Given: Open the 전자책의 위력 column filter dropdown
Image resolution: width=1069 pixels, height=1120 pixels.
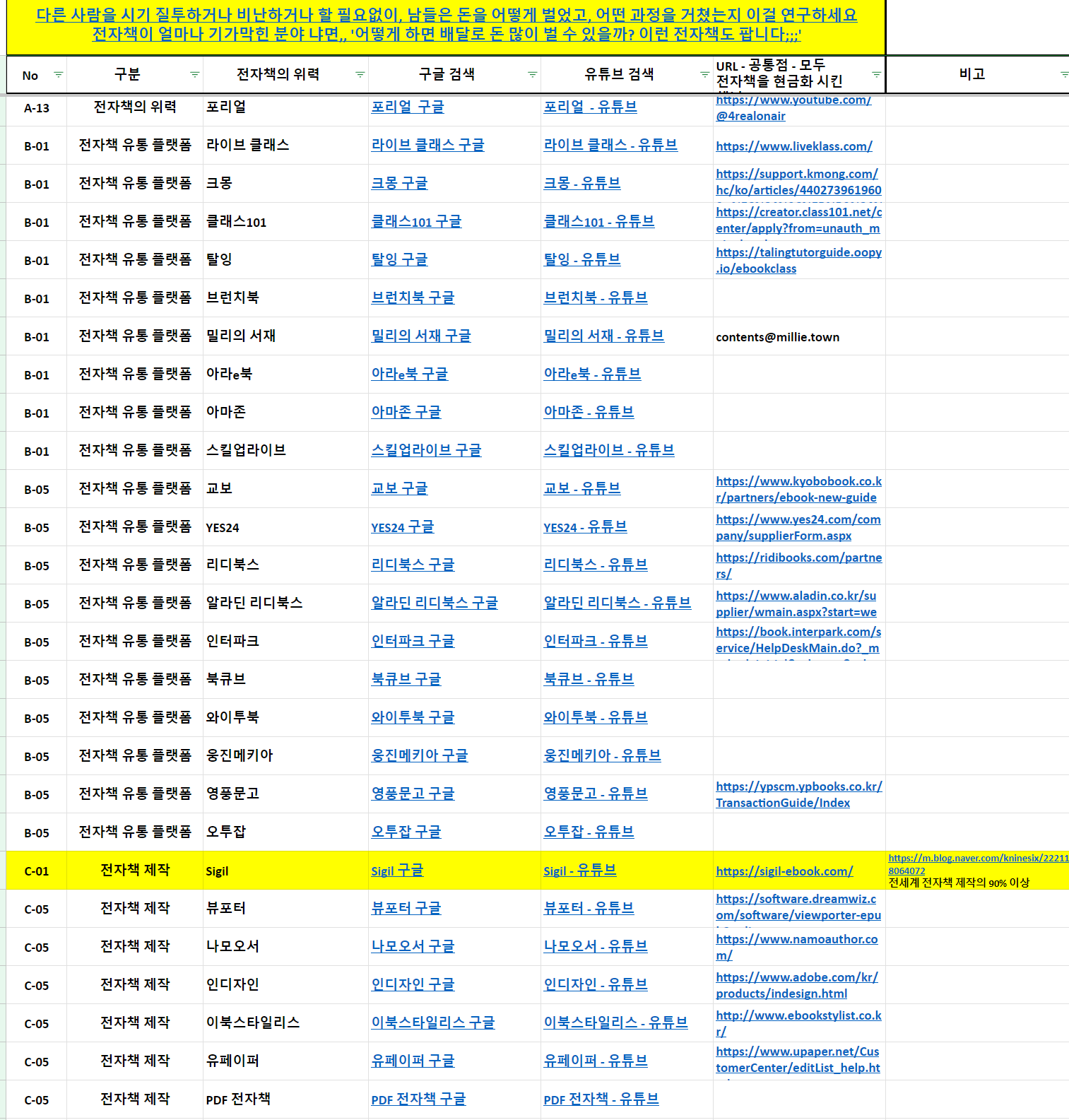Looking at the screenshot, I should 360,74.
